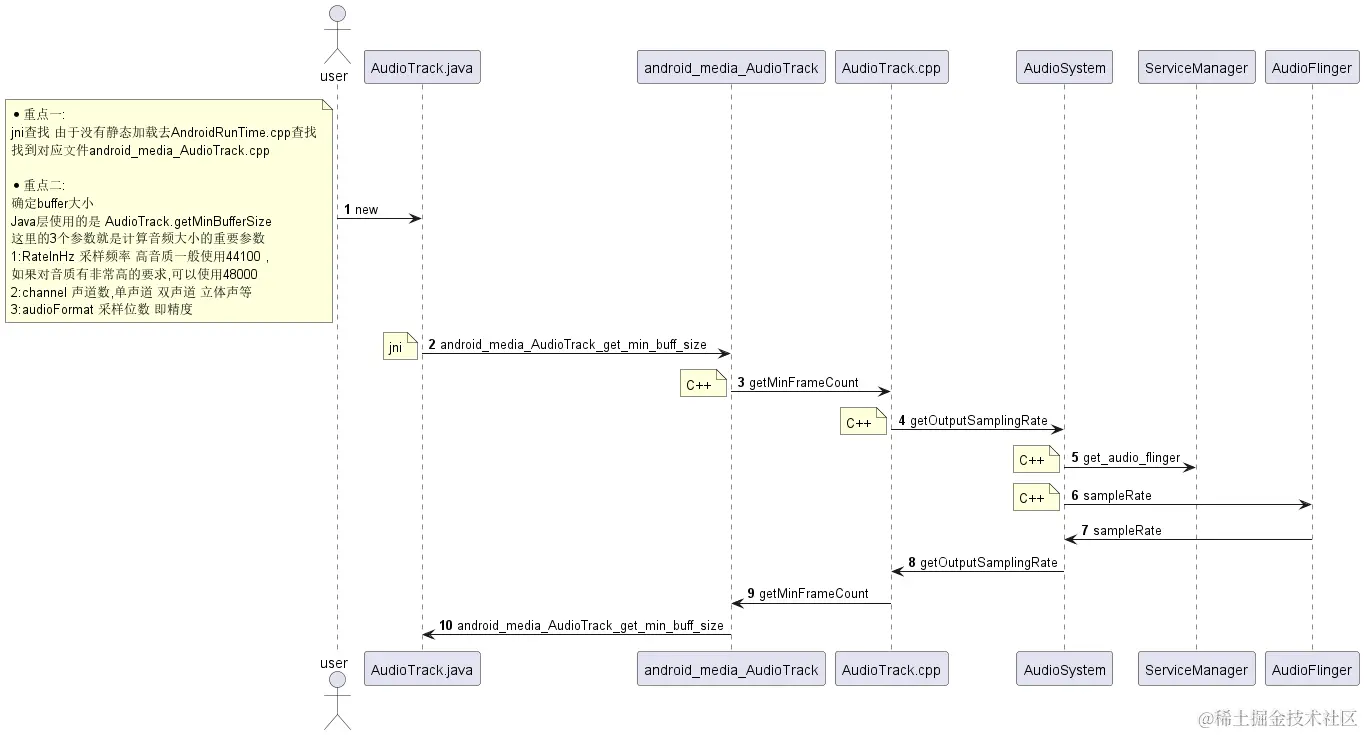Click message 3 getMinFrameCount label

(x=798, y=382)
